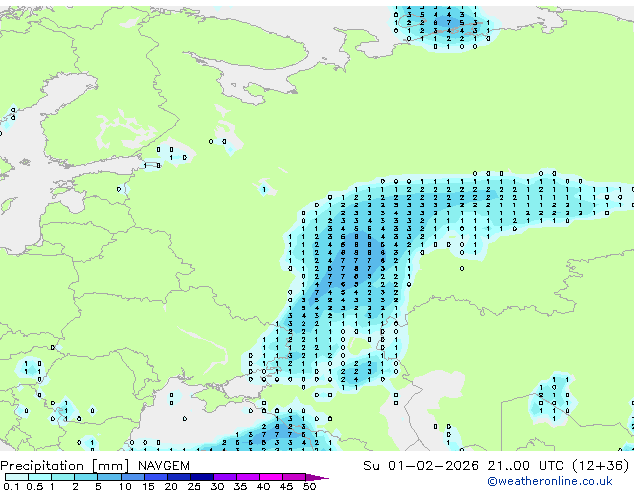Select the legend swatch between 35 and 40
This screenshot has height=490, width=634.
pyautogui.click(x=247, y=477)
